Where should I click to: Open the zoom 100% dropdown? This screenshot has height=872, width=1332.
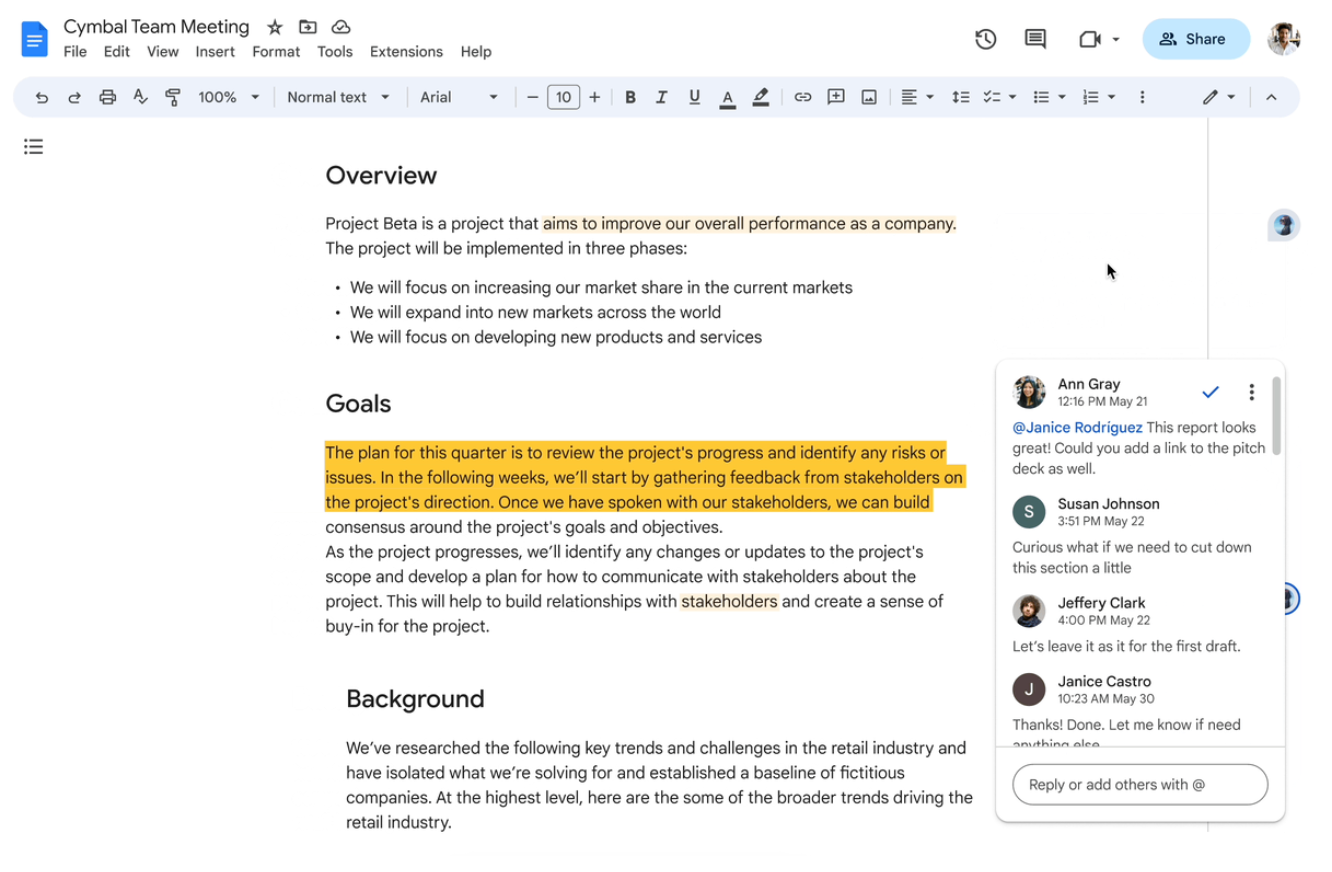tap(228, 97)
